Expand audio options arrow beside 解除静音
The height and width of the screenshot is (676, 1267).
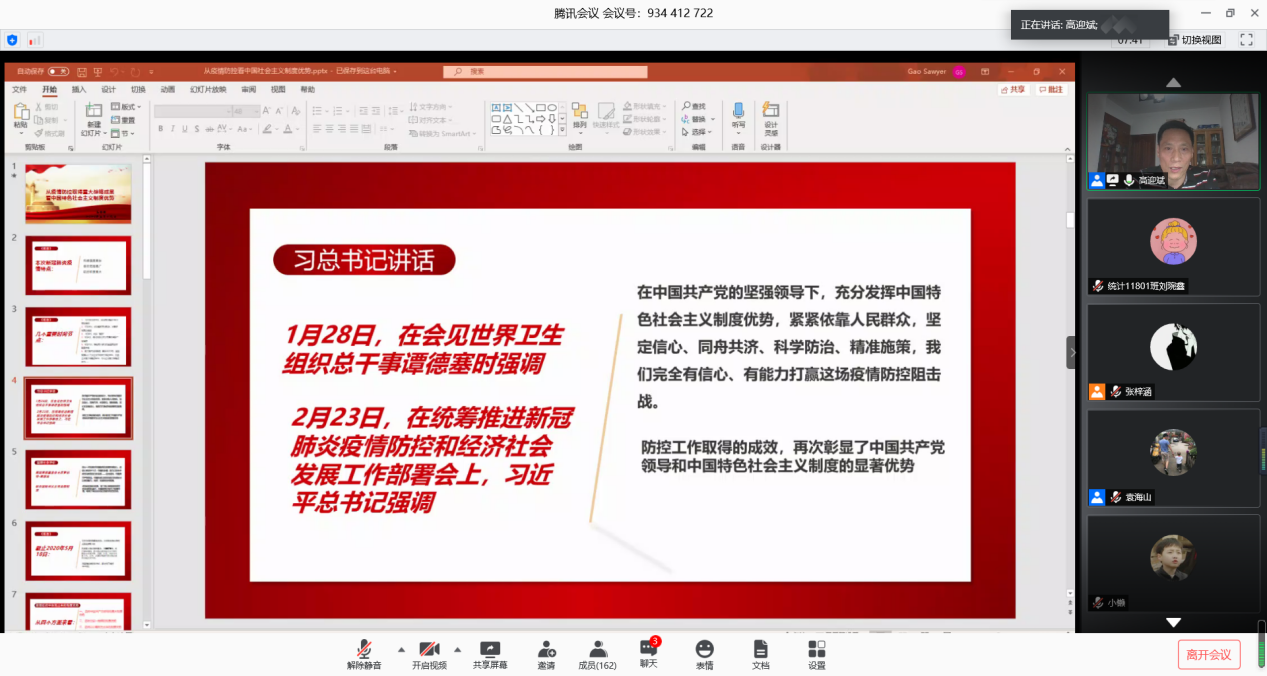(402, 648)
